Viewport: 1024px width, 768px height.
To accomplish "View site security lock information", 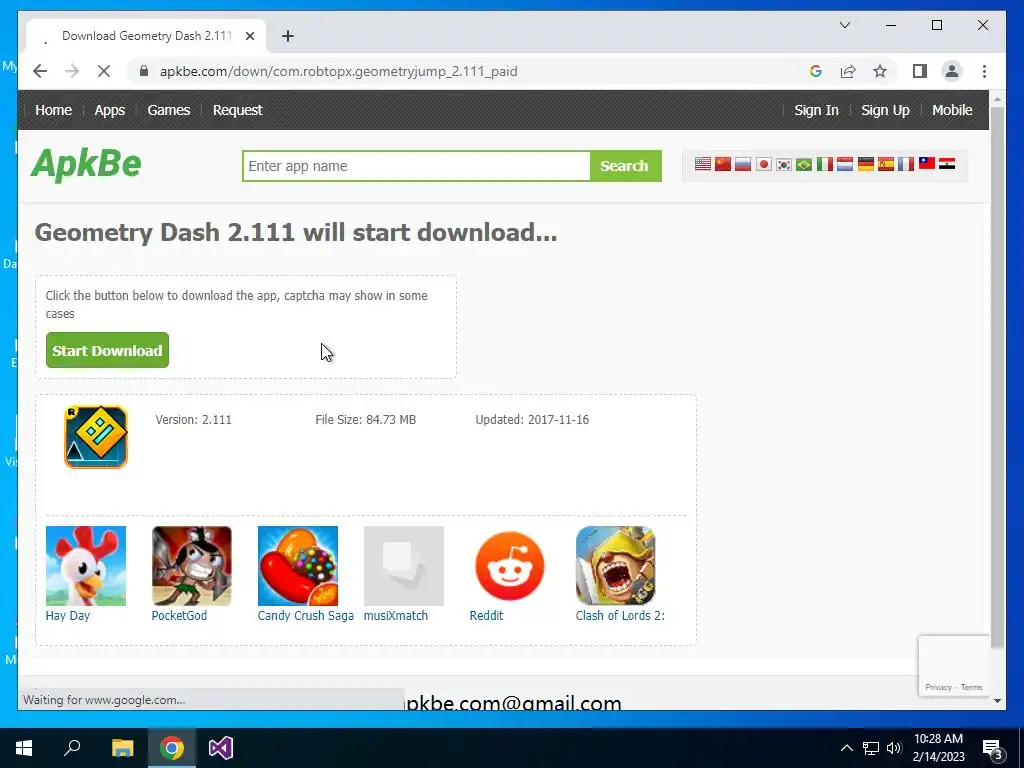I will (x=144, y=71).
